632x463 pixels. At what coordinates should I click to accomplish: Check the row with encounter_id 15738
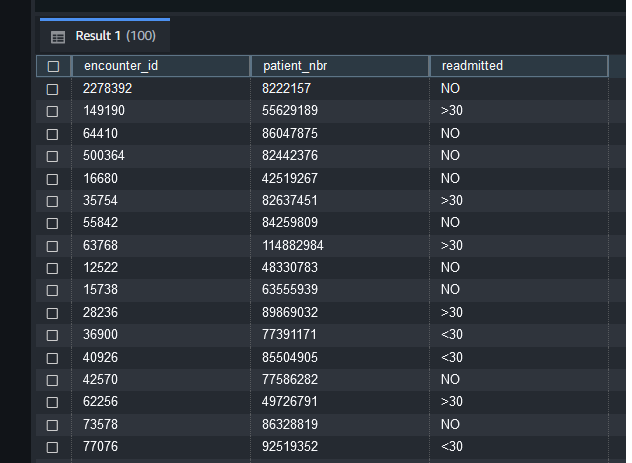click(52, 291)
